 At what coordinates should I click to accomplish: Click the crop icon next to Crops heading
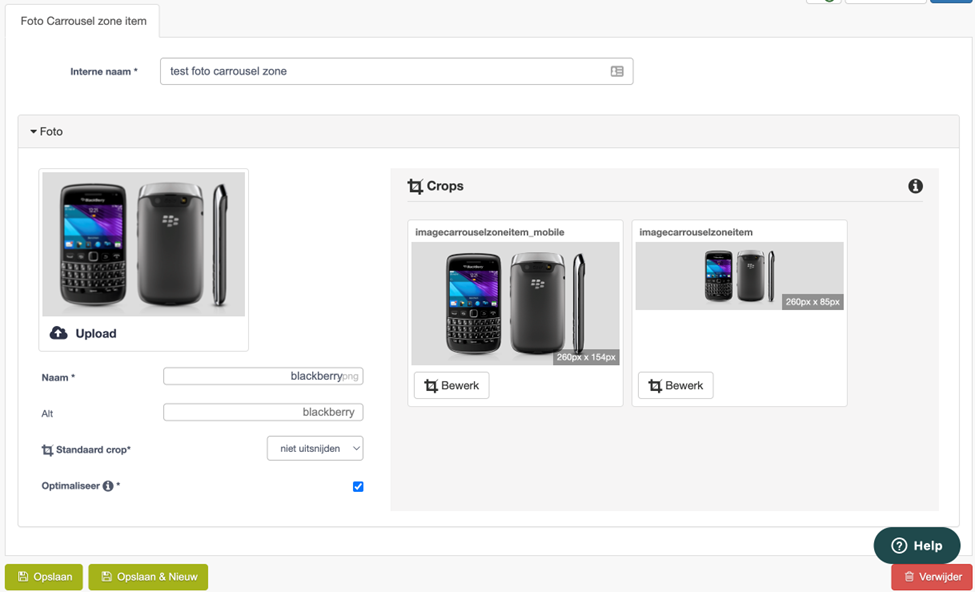415,186
